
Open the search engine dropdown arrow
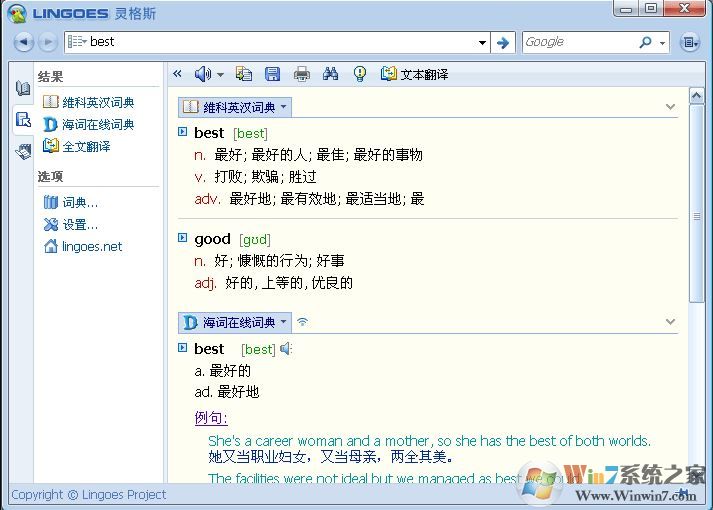click(x=663, y=43)
